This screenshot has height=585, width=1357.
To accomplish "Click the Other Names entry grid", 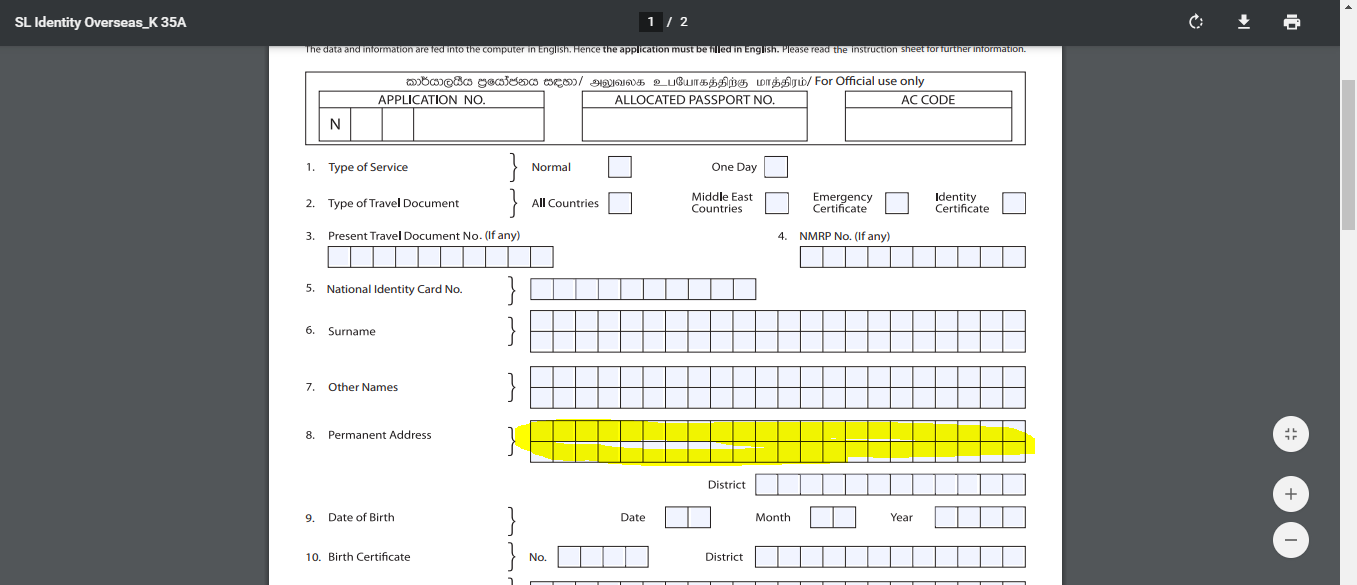I will [x=778, y=387].
